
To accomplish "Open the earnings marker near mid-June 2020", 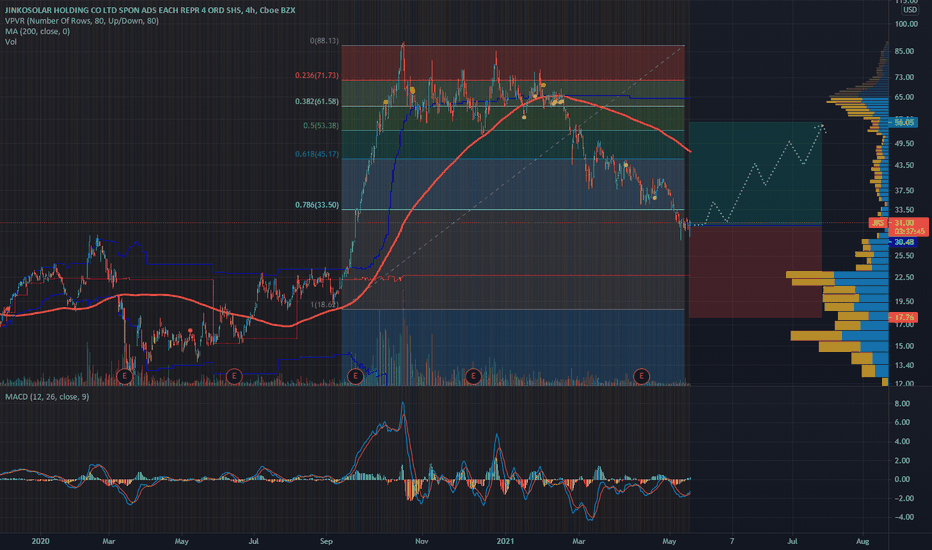I will [234, 376].
